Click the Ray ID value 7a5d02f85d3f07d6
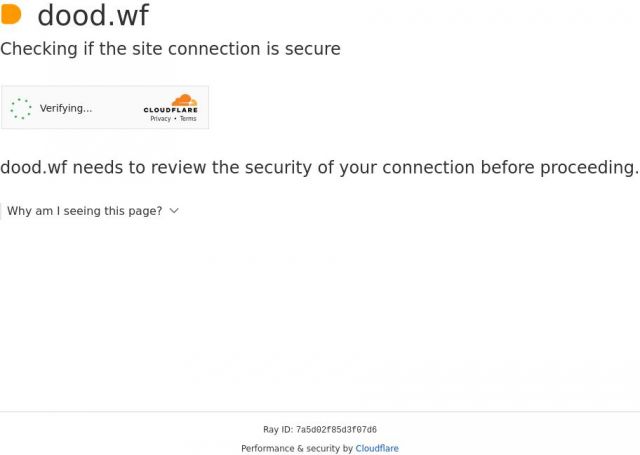Screen dimensions: 640x455 (x=336, y=430)
